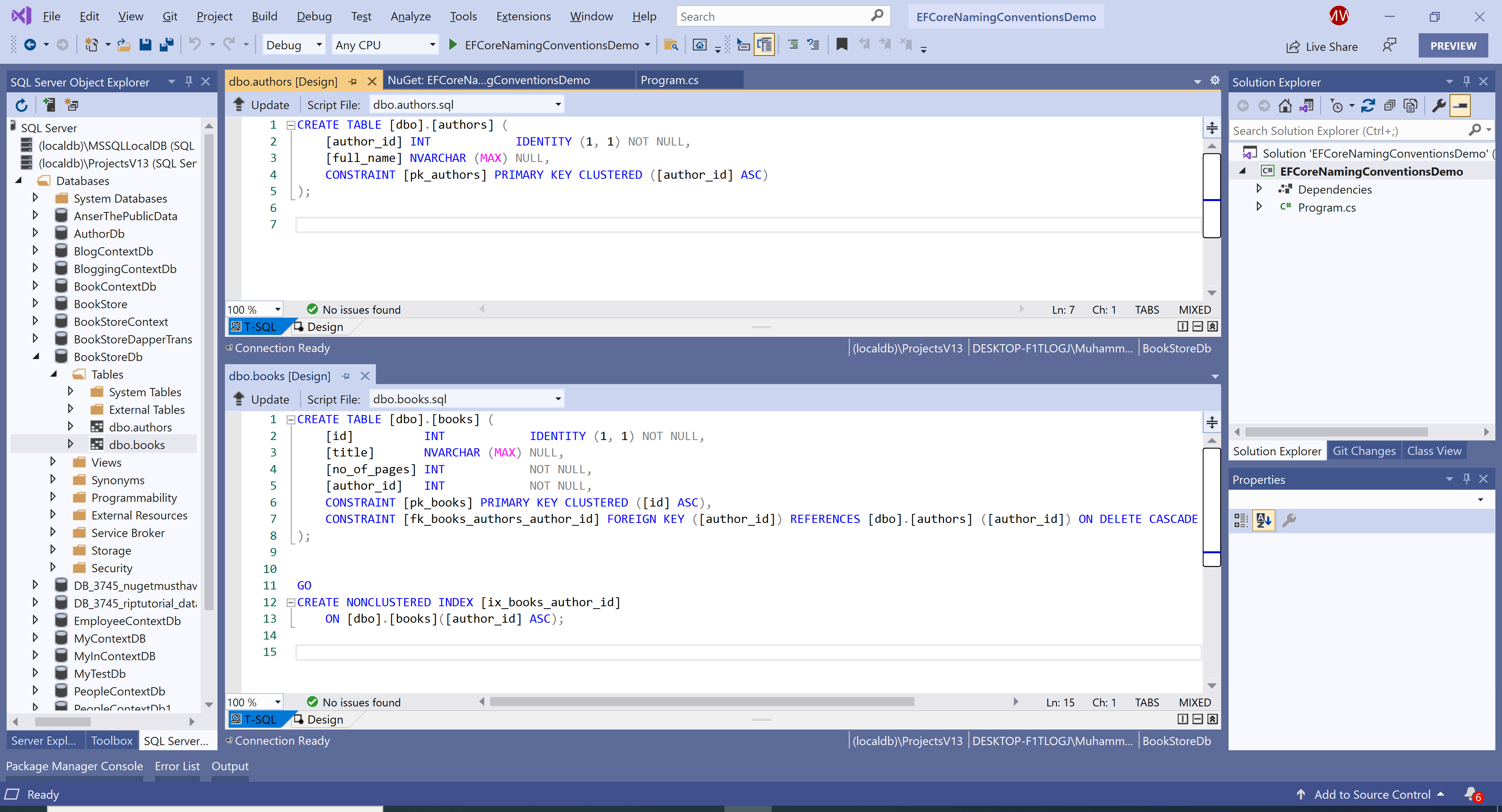The width and height of the screenshot is (1502, 812).
Task: Open the Debug configuration dropdown
Action: tap(319, 45)
